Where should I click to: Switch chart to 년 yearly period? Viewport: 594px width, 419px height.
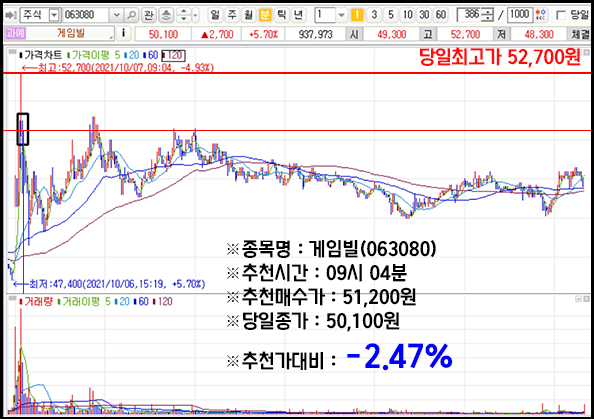click(299, 15)
